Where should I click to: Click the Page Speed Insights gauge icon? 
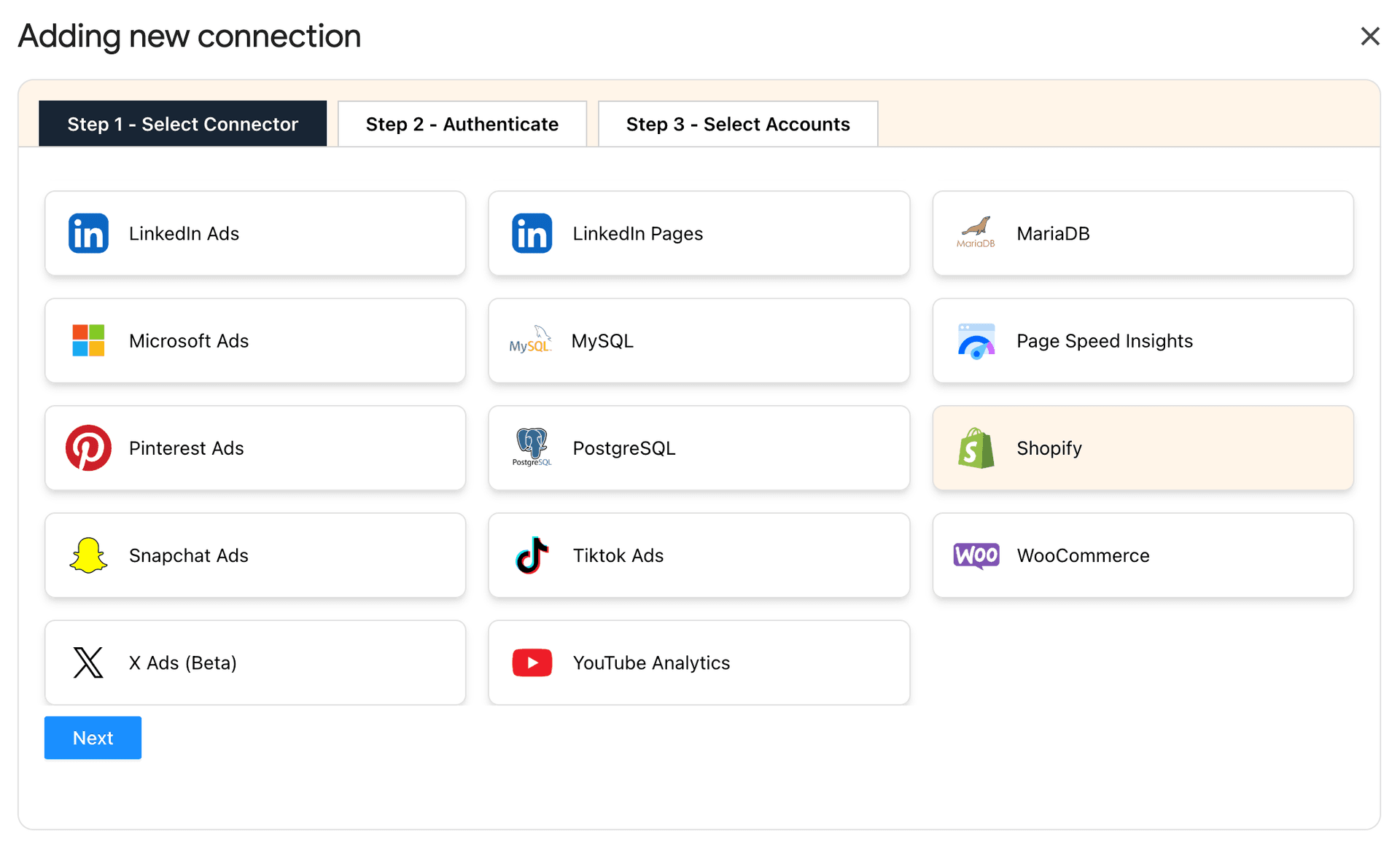[x=976, y=340]
